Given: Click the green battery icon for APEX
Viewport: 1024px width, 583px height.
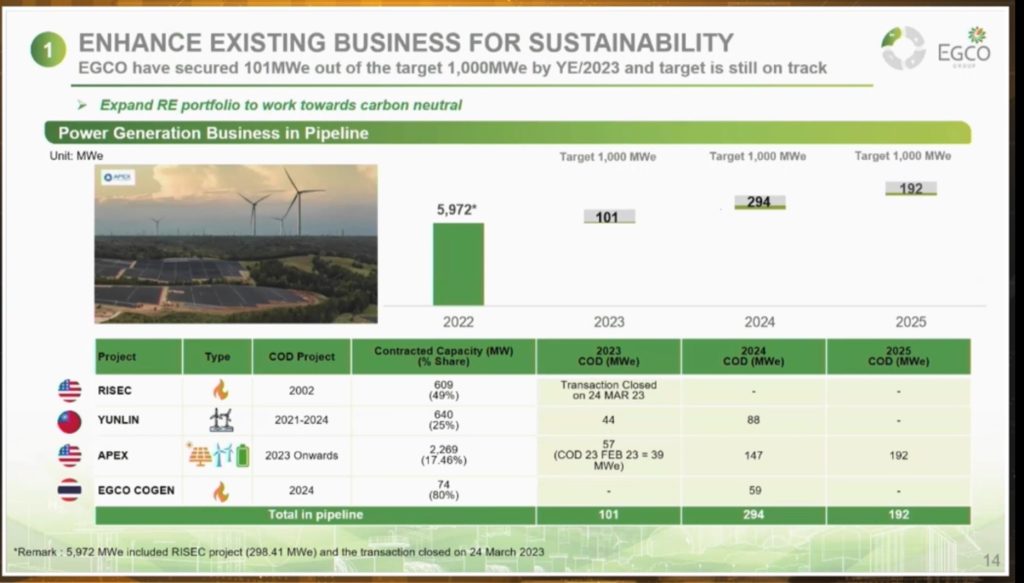Looking at the screenshot, I should (242, 455).
